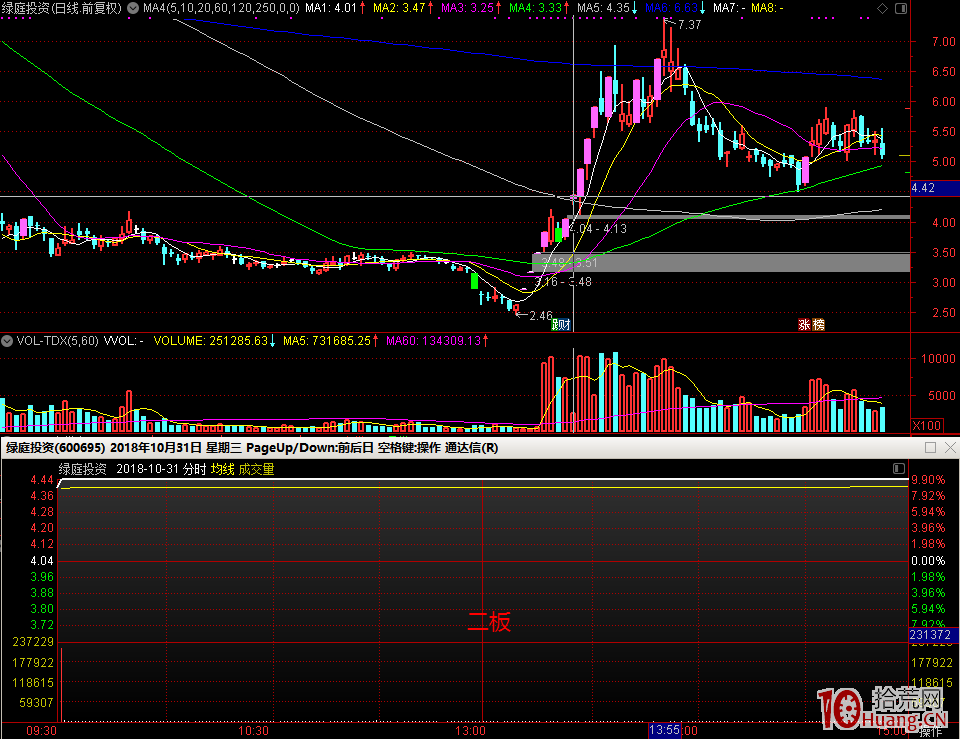Click the 13:55 time marker on axis
The height and width of the screenshot is (739, 960).
coord(666,730)
